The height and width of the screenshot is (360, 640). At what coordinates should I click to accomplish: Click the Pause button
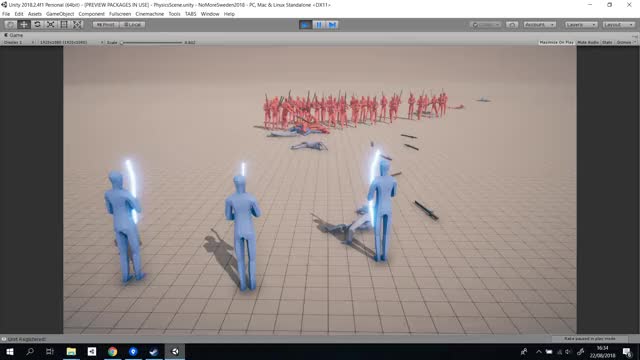click(x=319, y=24)
